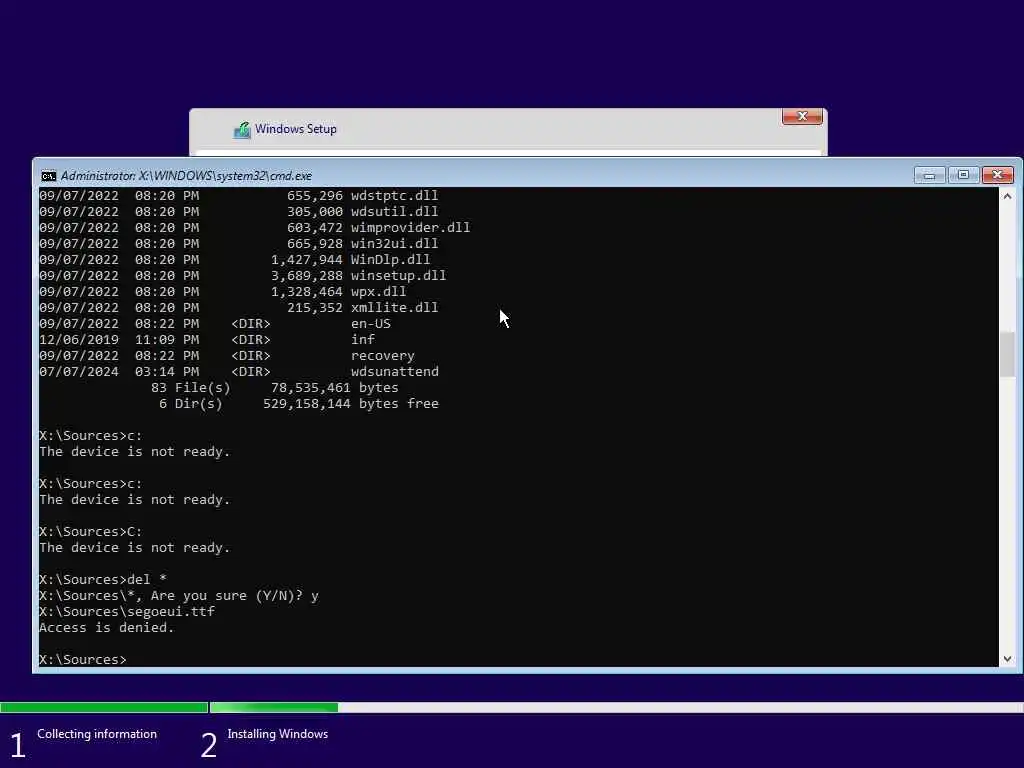
Task: Click the 'del *' command line
Action: point(103,579)
